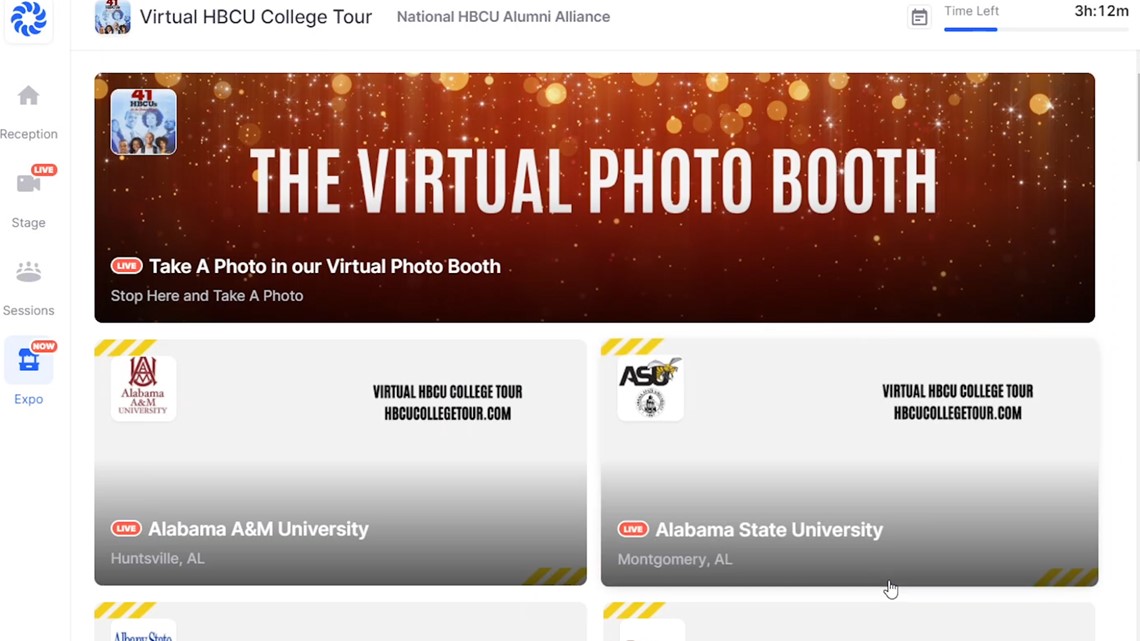The image size is (1140, 641).
Task: Switch to the Expo tab
Action: pos(29,375)
